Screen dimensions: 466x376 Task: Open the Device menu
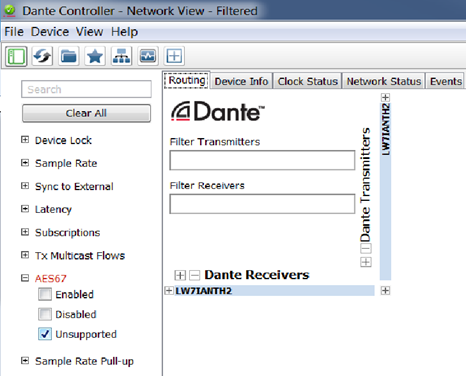pos(50,32)
